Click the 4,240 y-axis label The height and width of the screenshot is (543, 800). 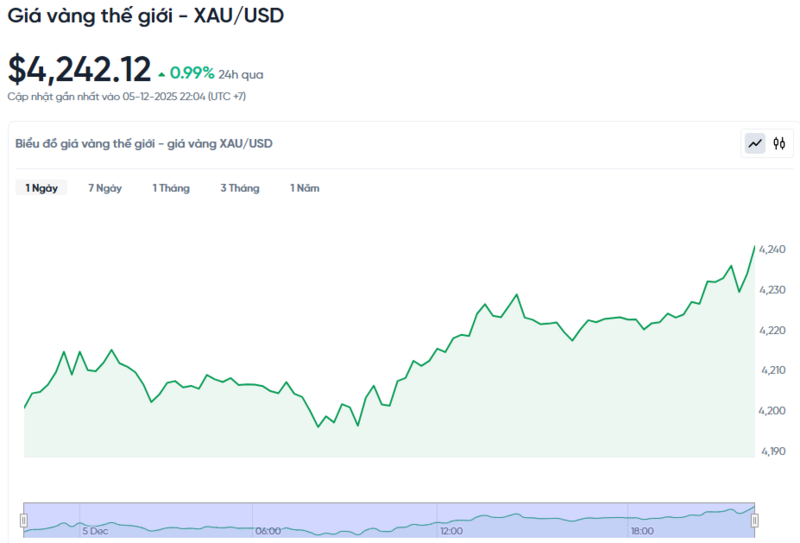[x=772, y=249]
